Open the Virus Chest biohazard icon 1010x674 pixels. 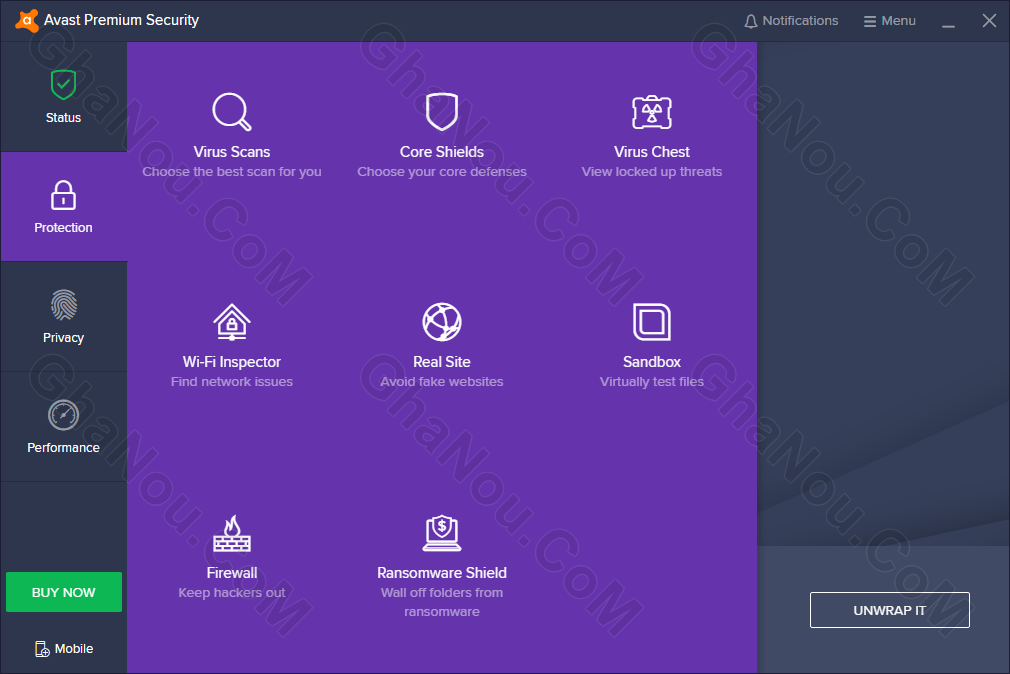pos(652,112)
